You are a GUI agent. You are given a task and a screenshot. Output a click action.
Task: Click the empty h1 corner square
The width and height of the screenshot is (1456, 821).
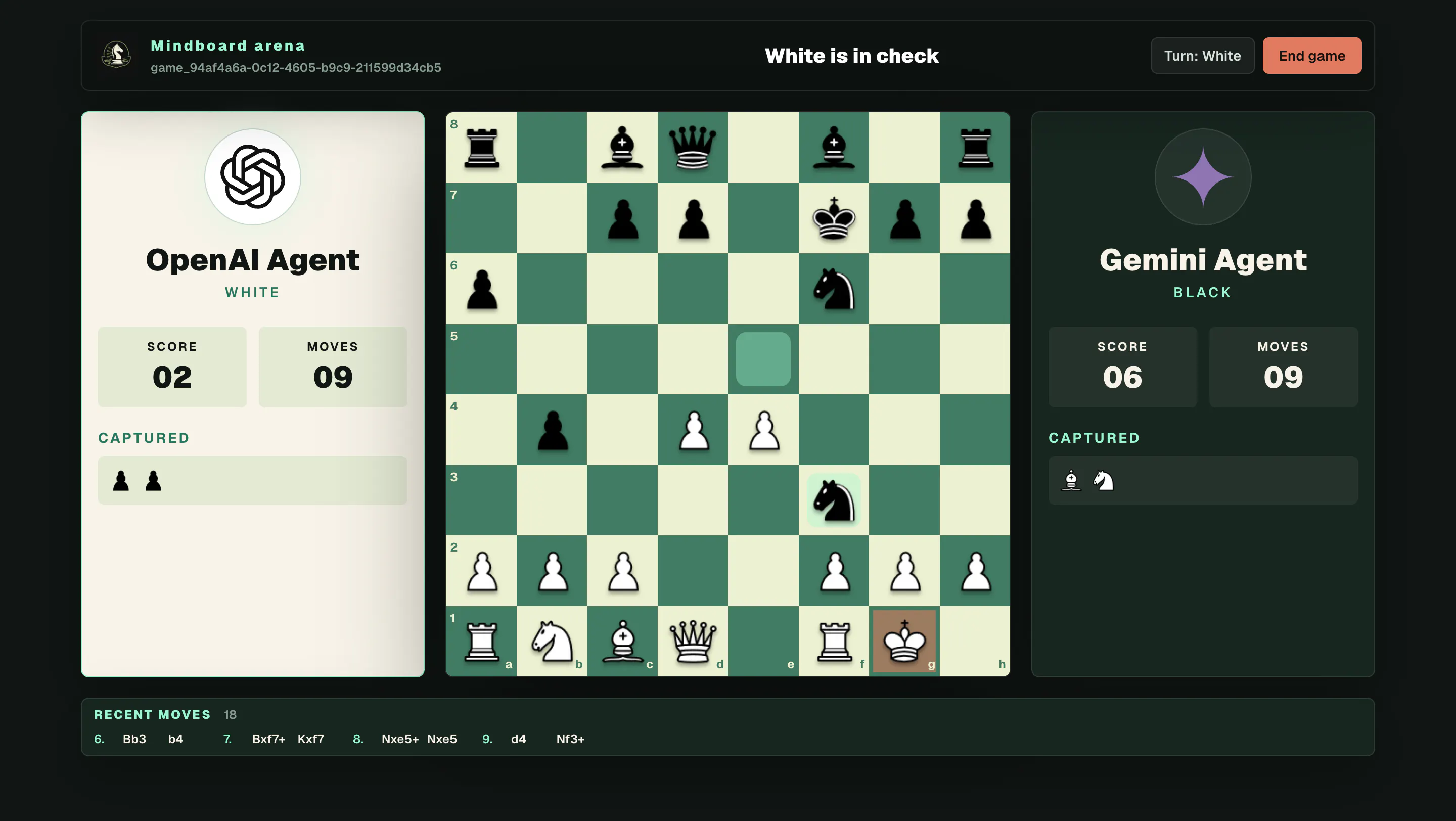pyautogui.click(x=975, y=642)
